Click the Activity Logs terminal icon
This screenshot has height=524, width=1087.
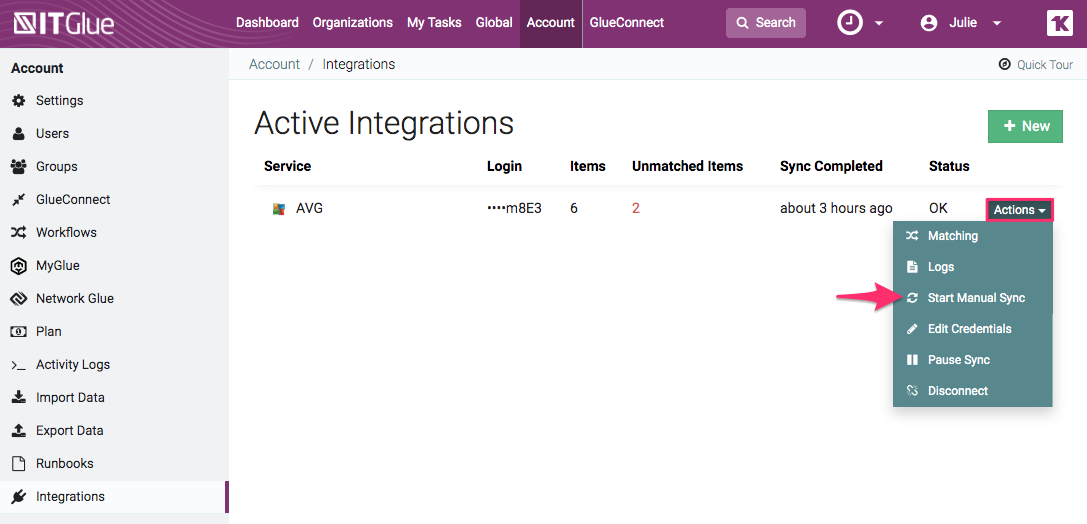(19, 365)
